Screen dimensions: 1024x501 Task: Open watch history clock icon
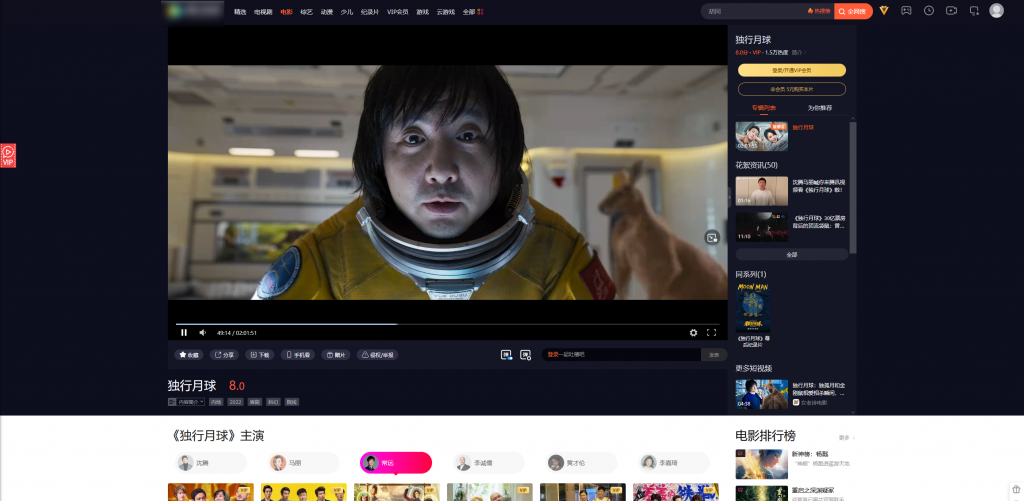pyautogui.click(x=929, y=11)
